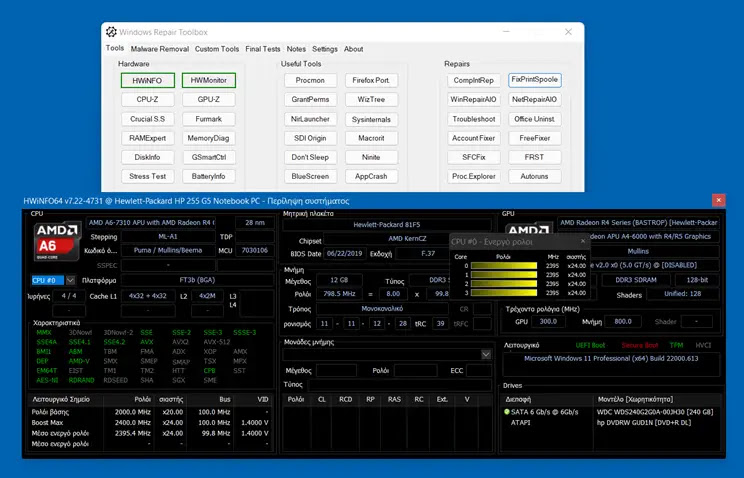This screenshot has width=744, height=478.
Task: Run DiskInfo
Action: 148,157
